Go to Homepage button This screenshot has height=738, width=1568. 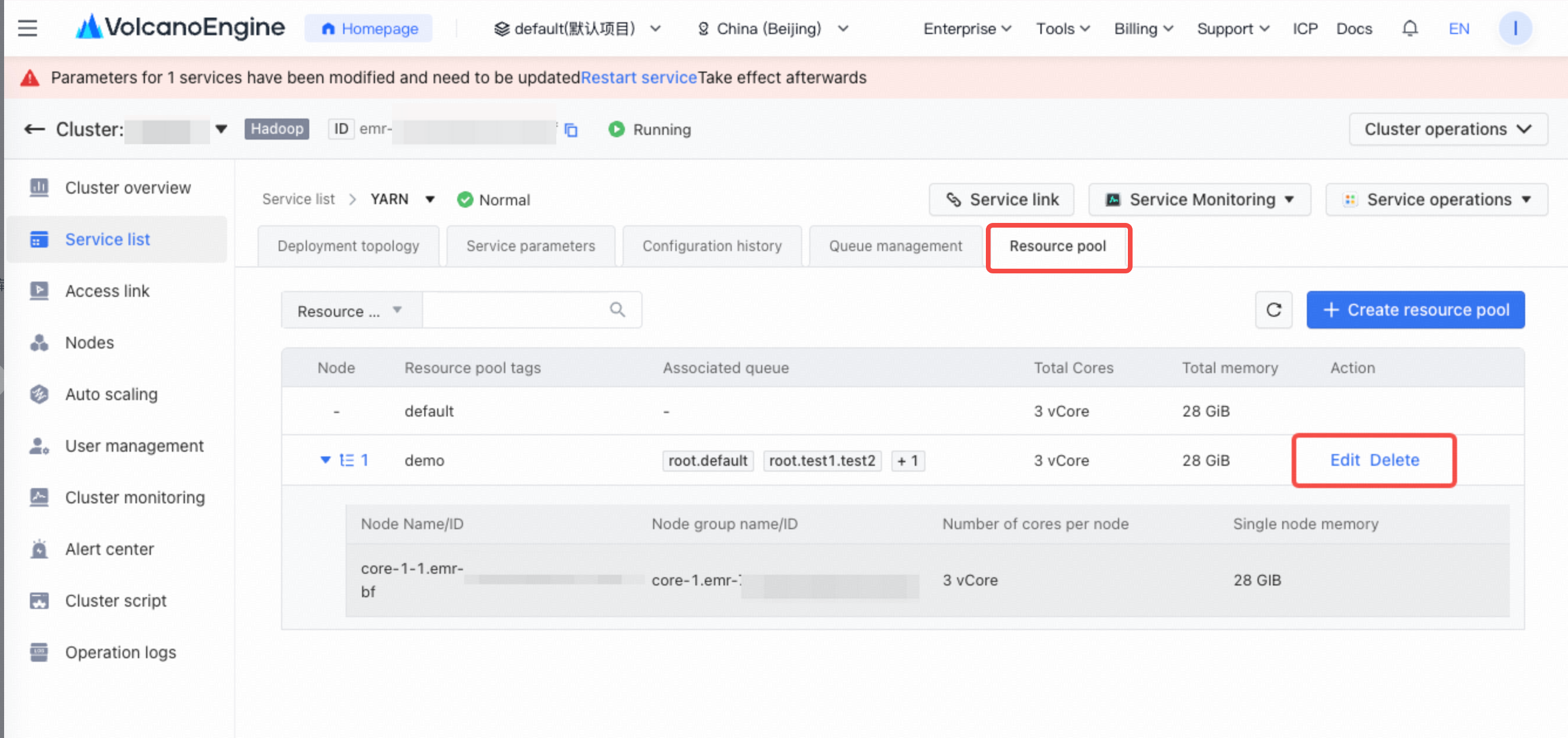click(x=369, y=29)
